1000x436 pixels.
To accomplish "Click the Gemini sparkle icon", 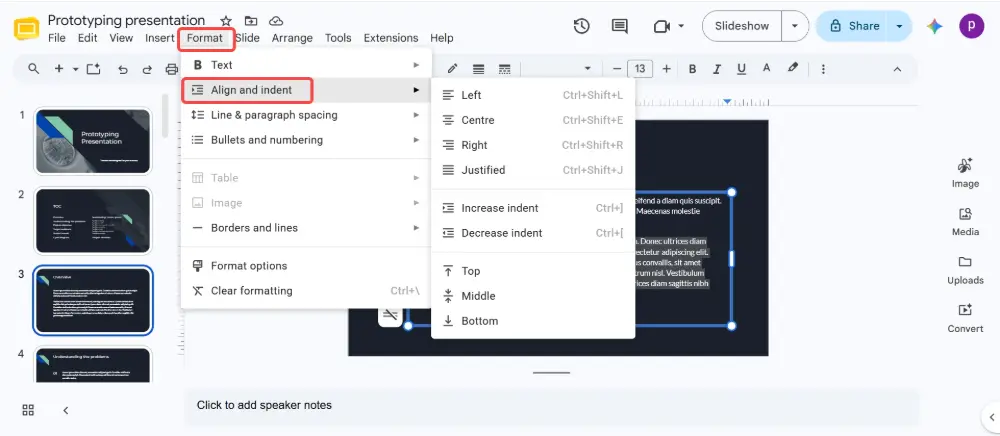I will [935, 26].
